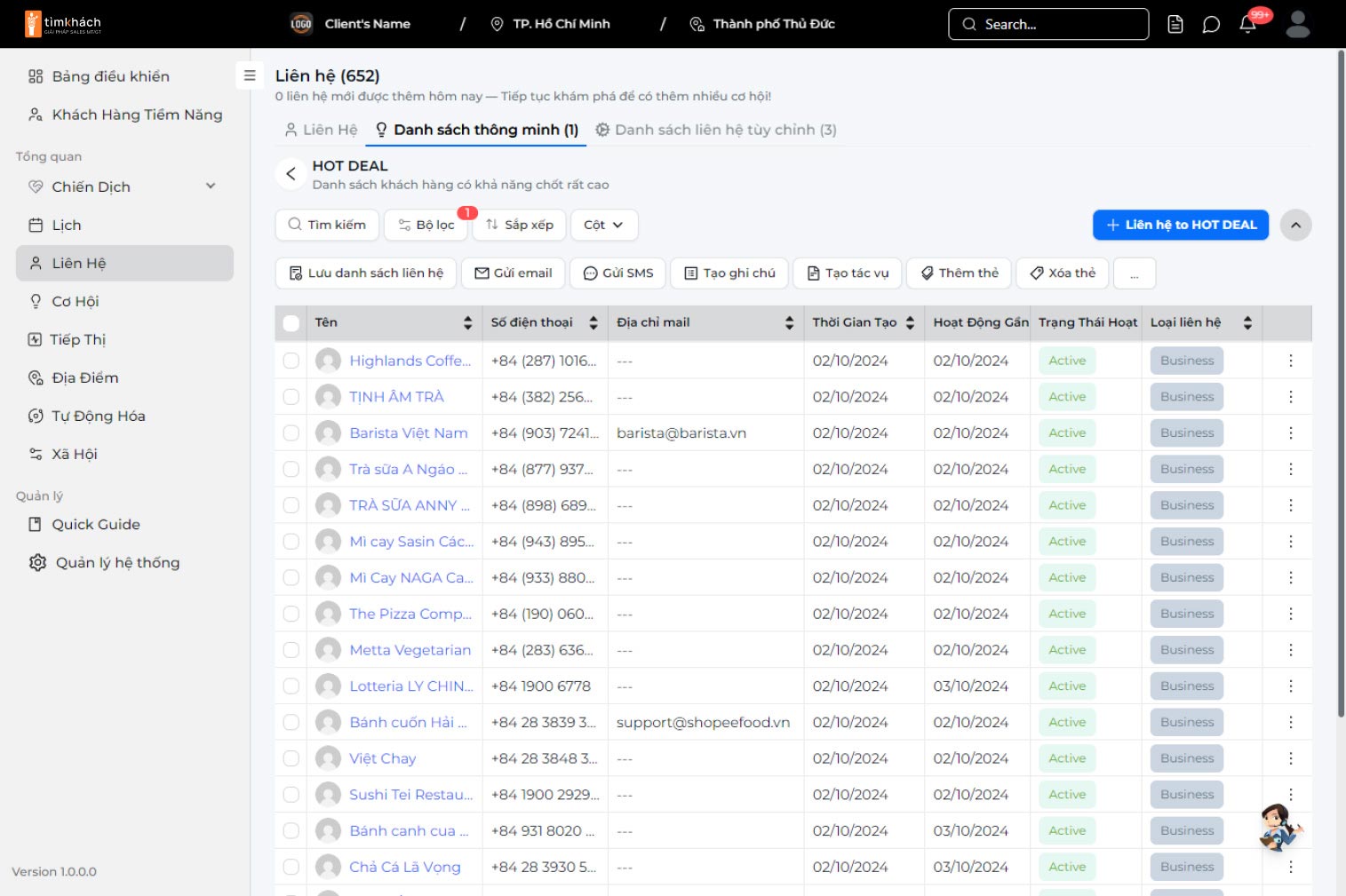Click the Tạo ghi chú button
Viewport: 1346px width, 896px height.
click(x=729, y=274)
